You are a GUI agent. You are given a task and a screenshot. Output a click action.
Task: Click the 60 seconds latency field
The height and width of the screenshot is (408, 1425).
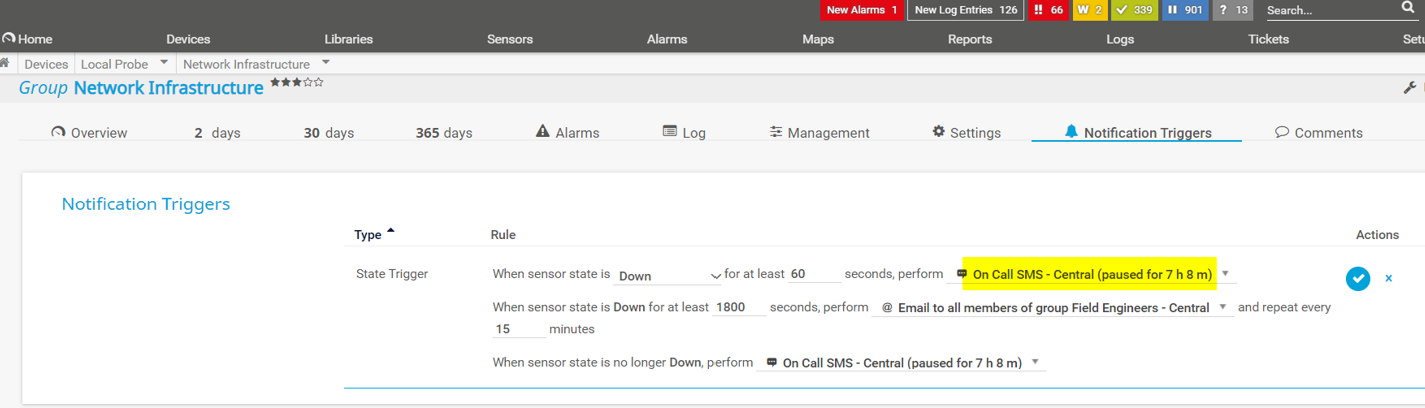pos(813,275)
